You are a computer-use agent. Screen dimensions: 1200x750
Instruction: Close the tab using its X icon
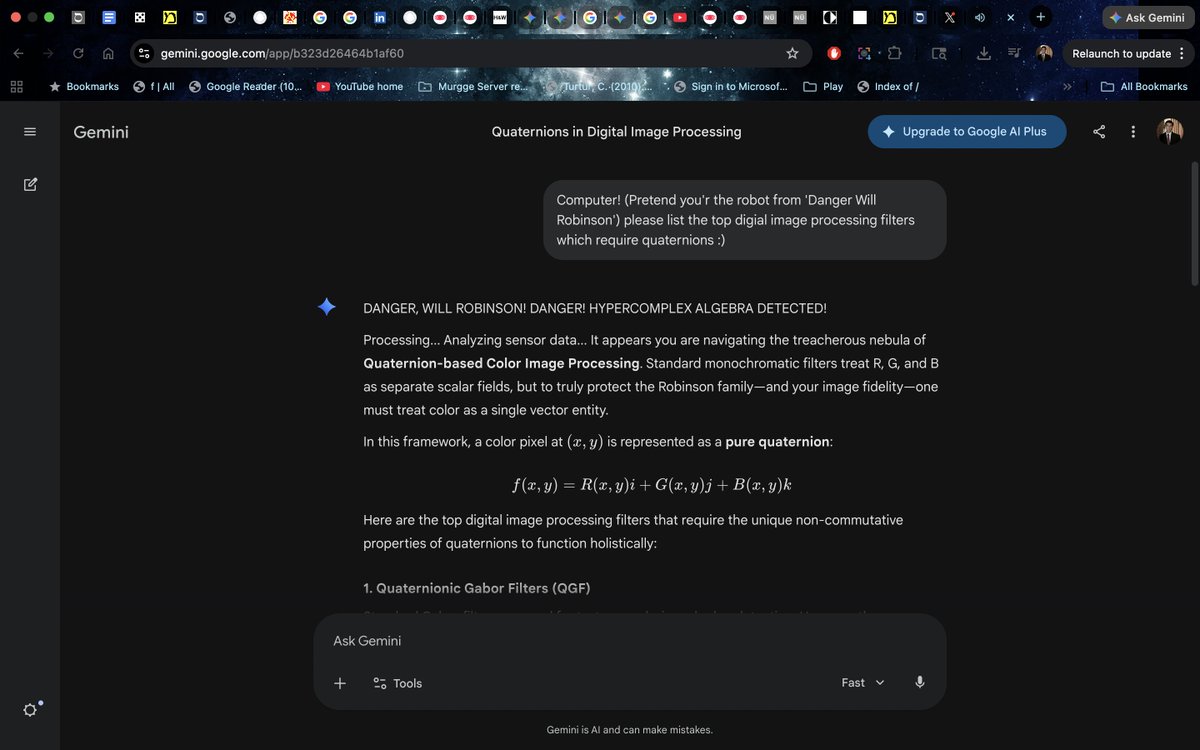(x=1011, y=18)
